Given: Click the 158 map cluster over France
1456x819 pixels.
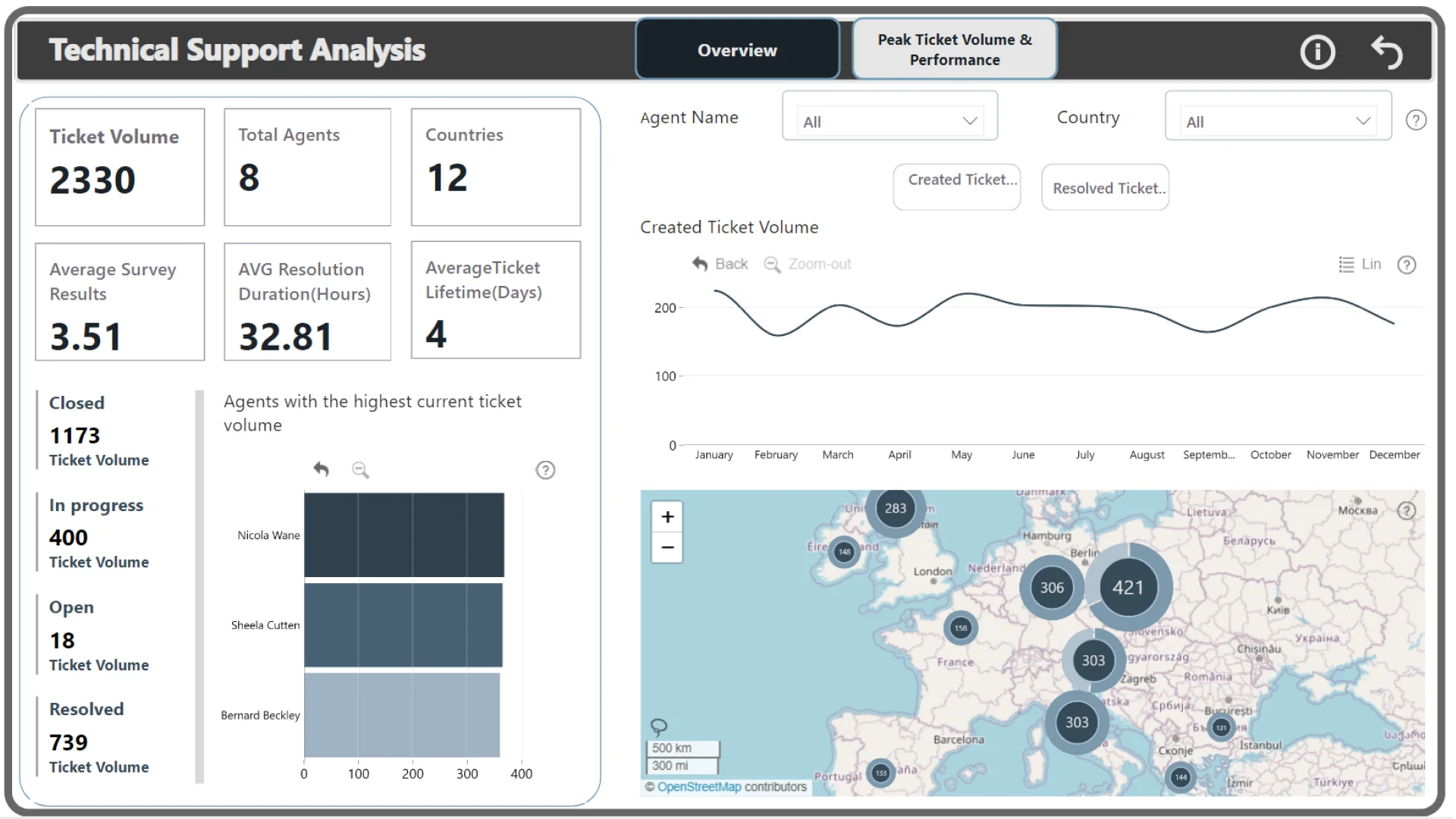Looking at the screenshot, I should (961, 628).
